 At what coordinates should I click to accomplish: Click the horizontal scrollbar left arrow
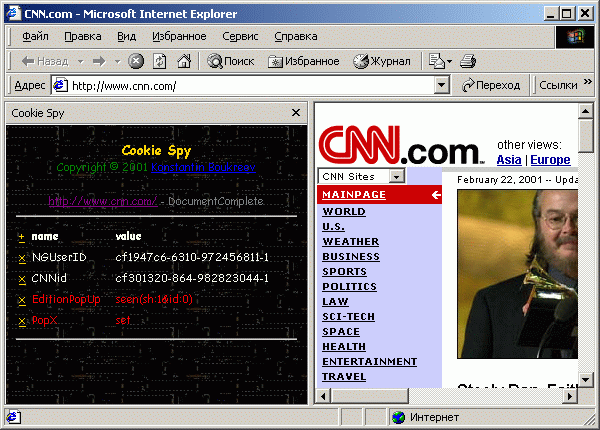[x=324, y=396]
